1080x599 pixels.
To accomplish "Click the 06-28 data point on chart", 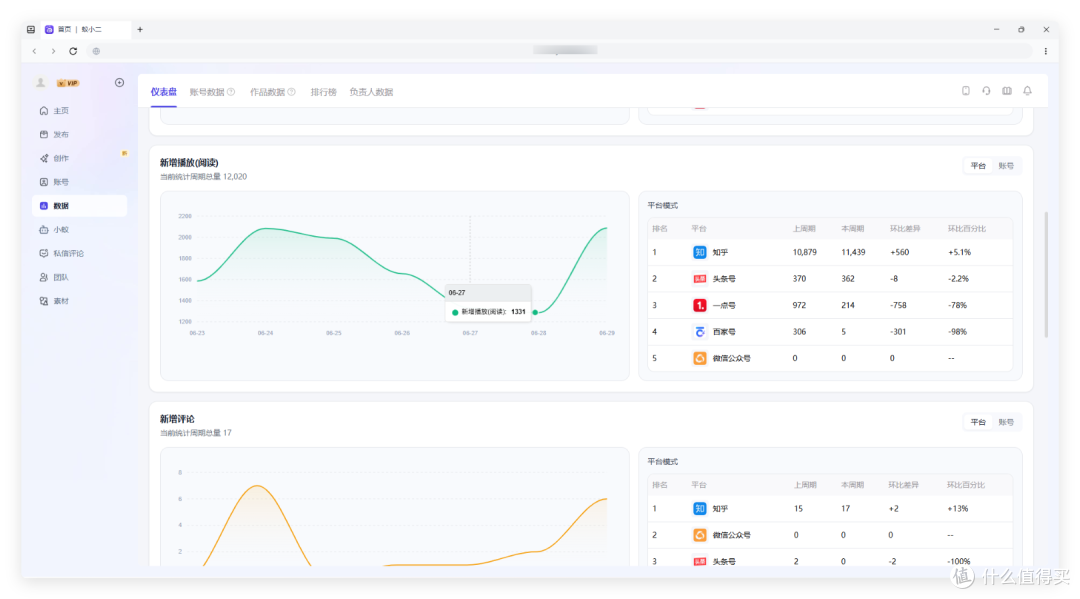I will coord(535,313).
